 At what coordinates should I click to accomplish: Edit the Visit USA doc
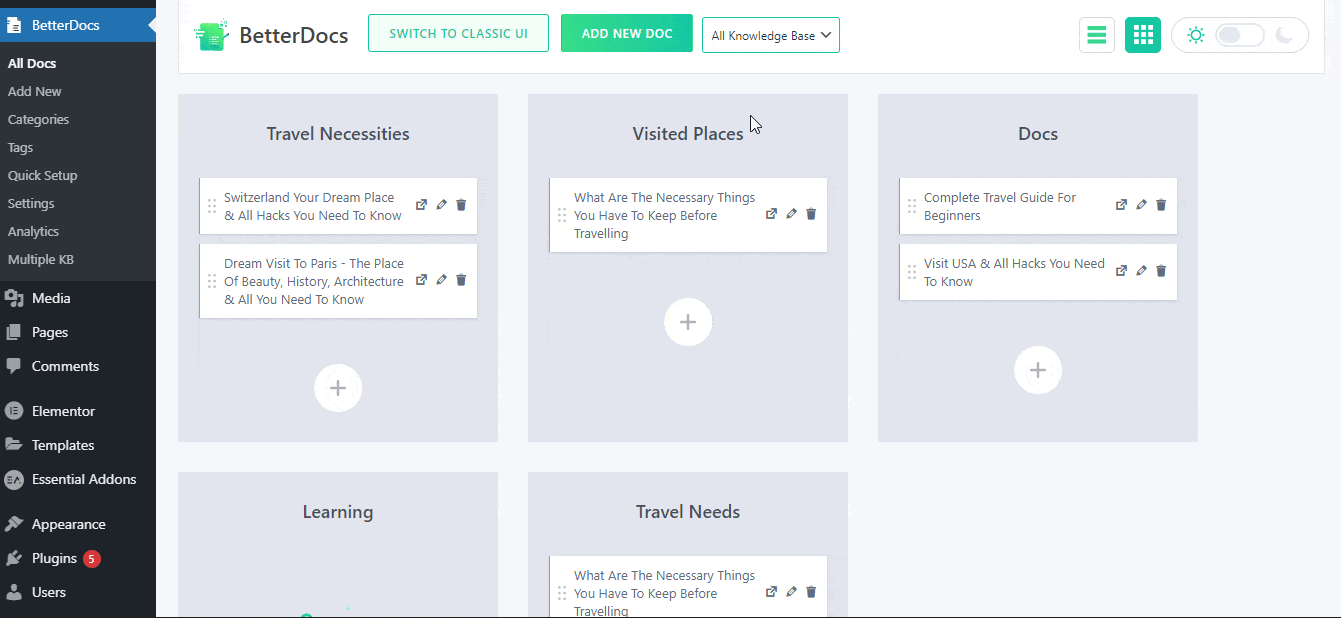pos(1141,271)
